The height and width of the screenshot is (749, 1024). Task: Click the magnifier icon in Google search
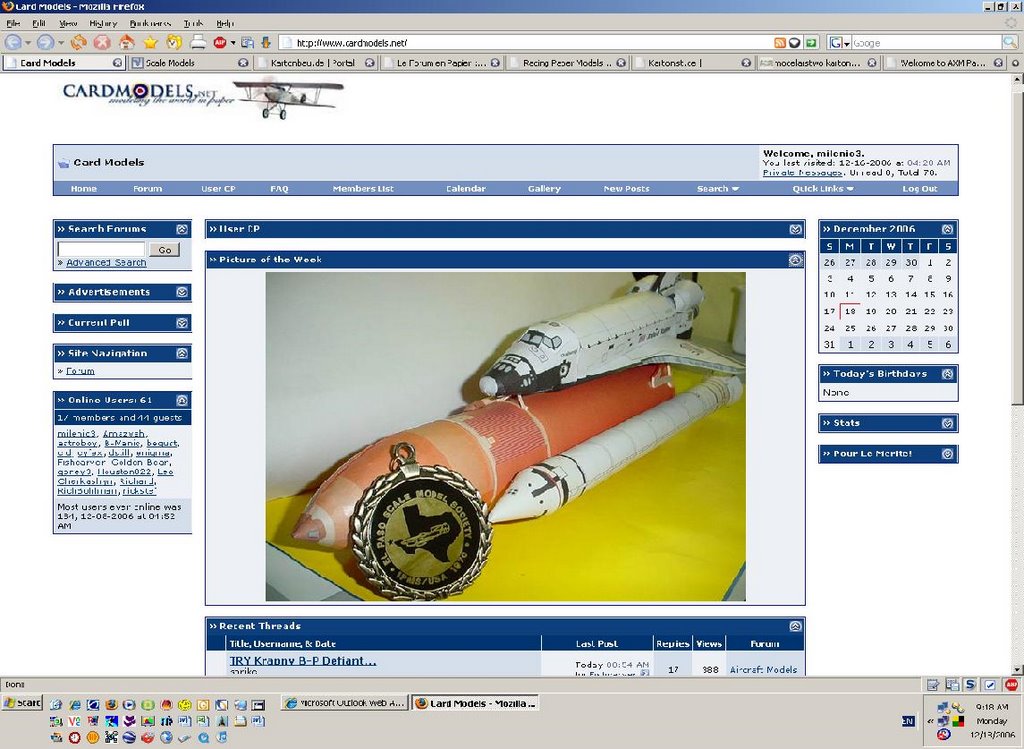(1009, 43)
